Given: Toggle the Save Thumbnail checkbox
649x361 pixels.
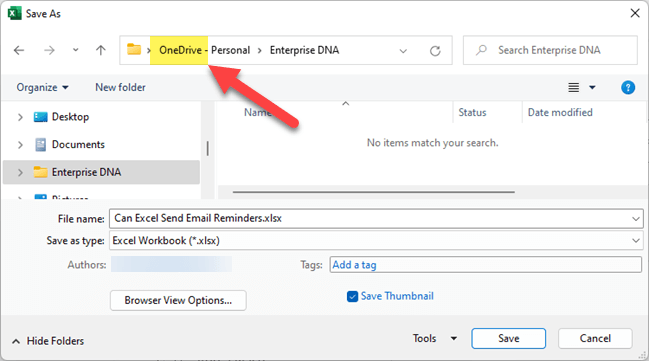Looking at the screenshot, I should pos(352,296).
